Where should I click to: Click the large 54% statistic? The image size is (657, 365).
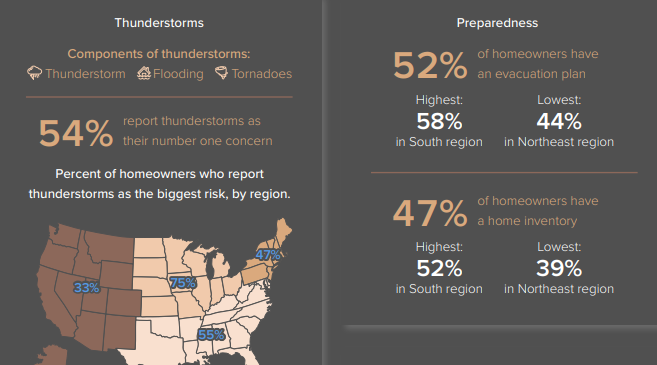pos(76,133)
